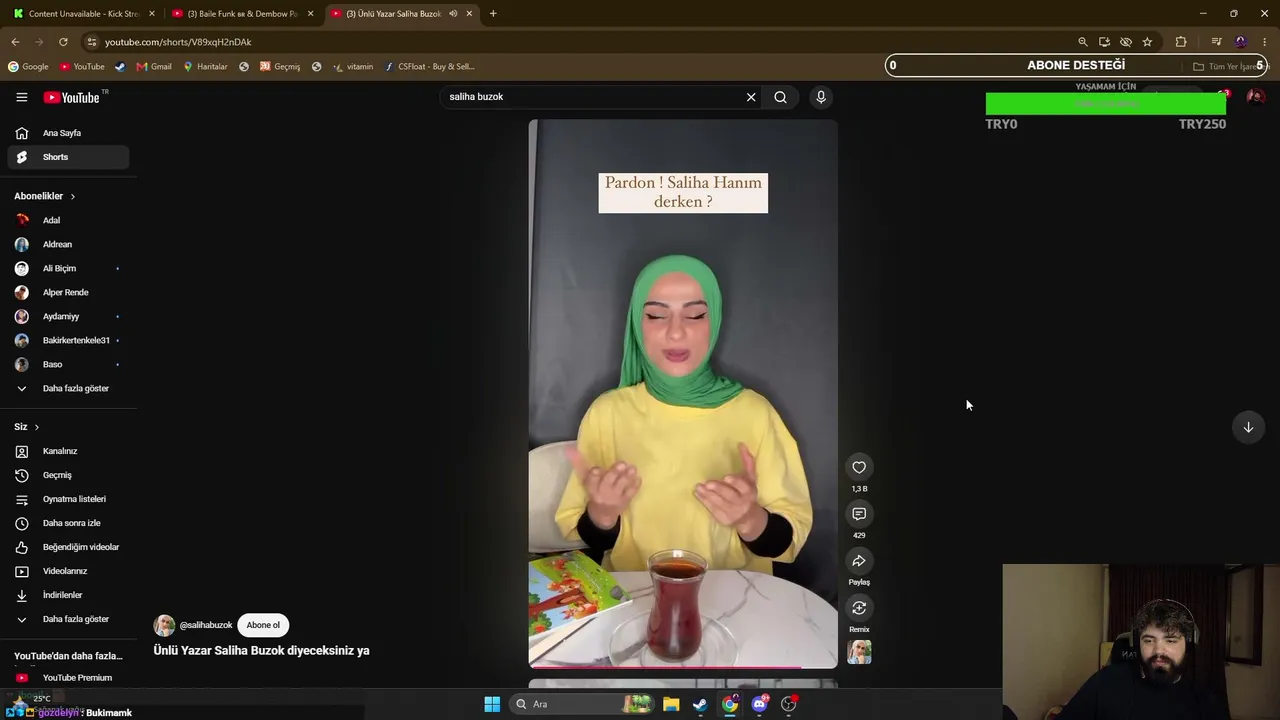The height and width of the screenshot is (720, 1280).
Task: Open Kanalınız in the sidebar
Action: tap(68, 451)
